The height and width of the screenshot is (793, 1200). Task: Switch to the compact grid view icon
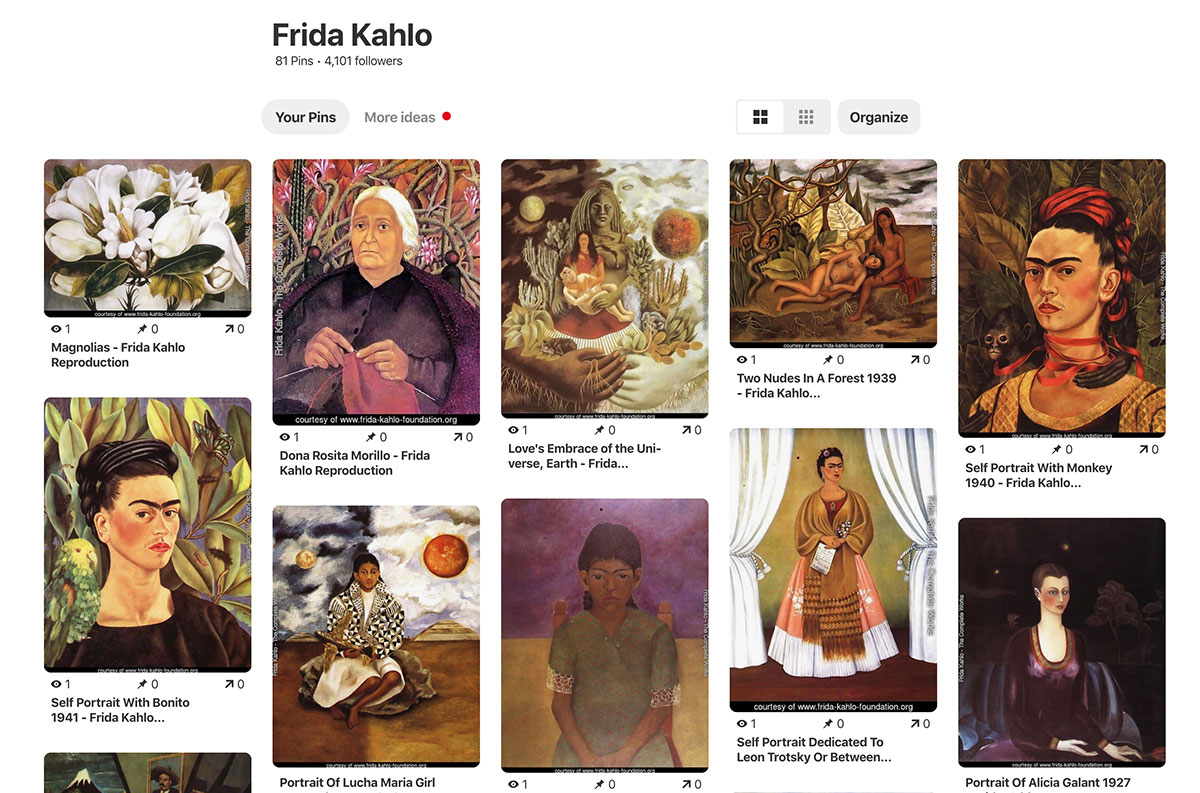coord(806,117)
